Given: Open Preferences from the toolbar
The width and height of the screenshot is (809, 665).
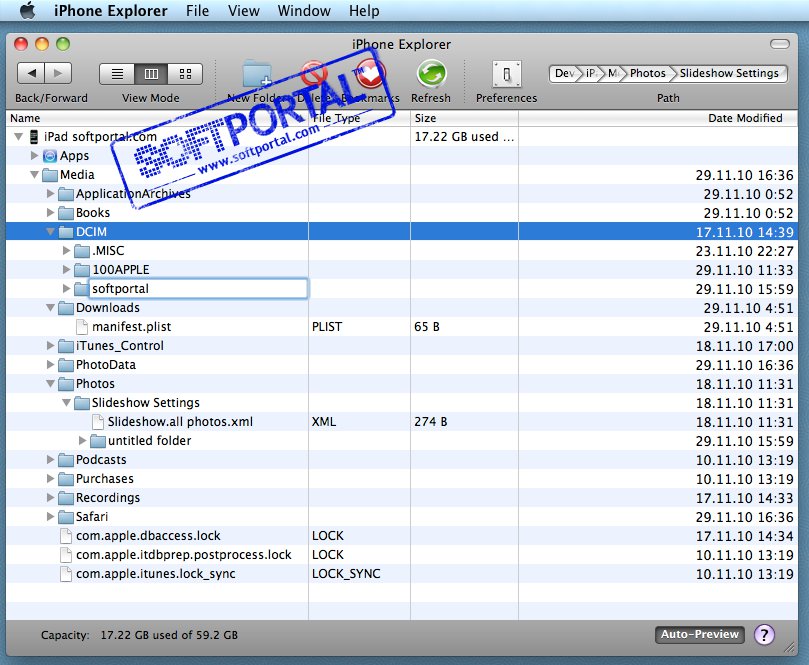Looking at the screenshot, I should [507, 74].
